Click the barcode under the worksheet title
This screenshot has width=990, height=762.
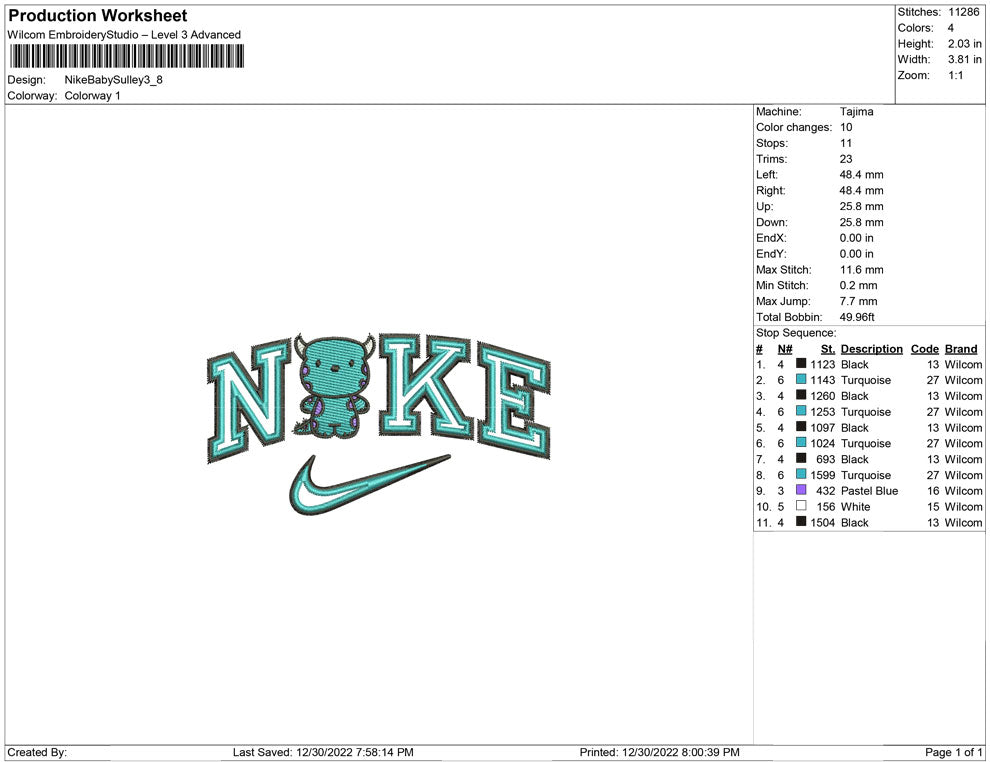pos(126,57)
